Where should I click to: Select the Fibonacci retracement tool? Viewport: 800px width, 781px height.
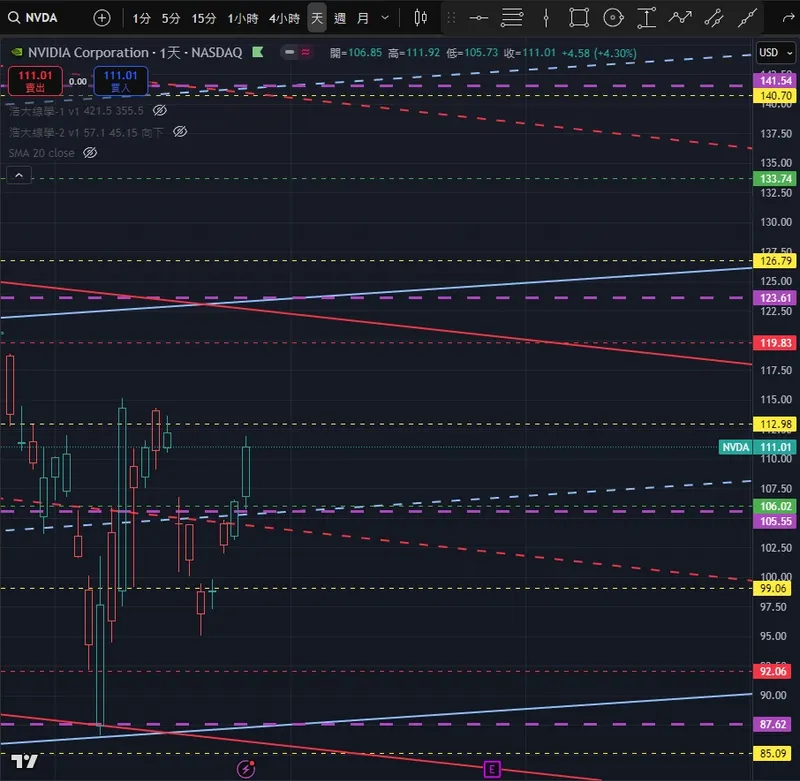[512, 18]
